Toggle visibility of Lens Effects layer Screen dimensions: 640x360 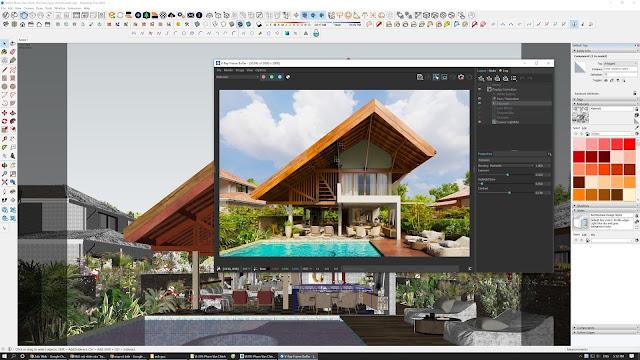[x=480, y=108]
